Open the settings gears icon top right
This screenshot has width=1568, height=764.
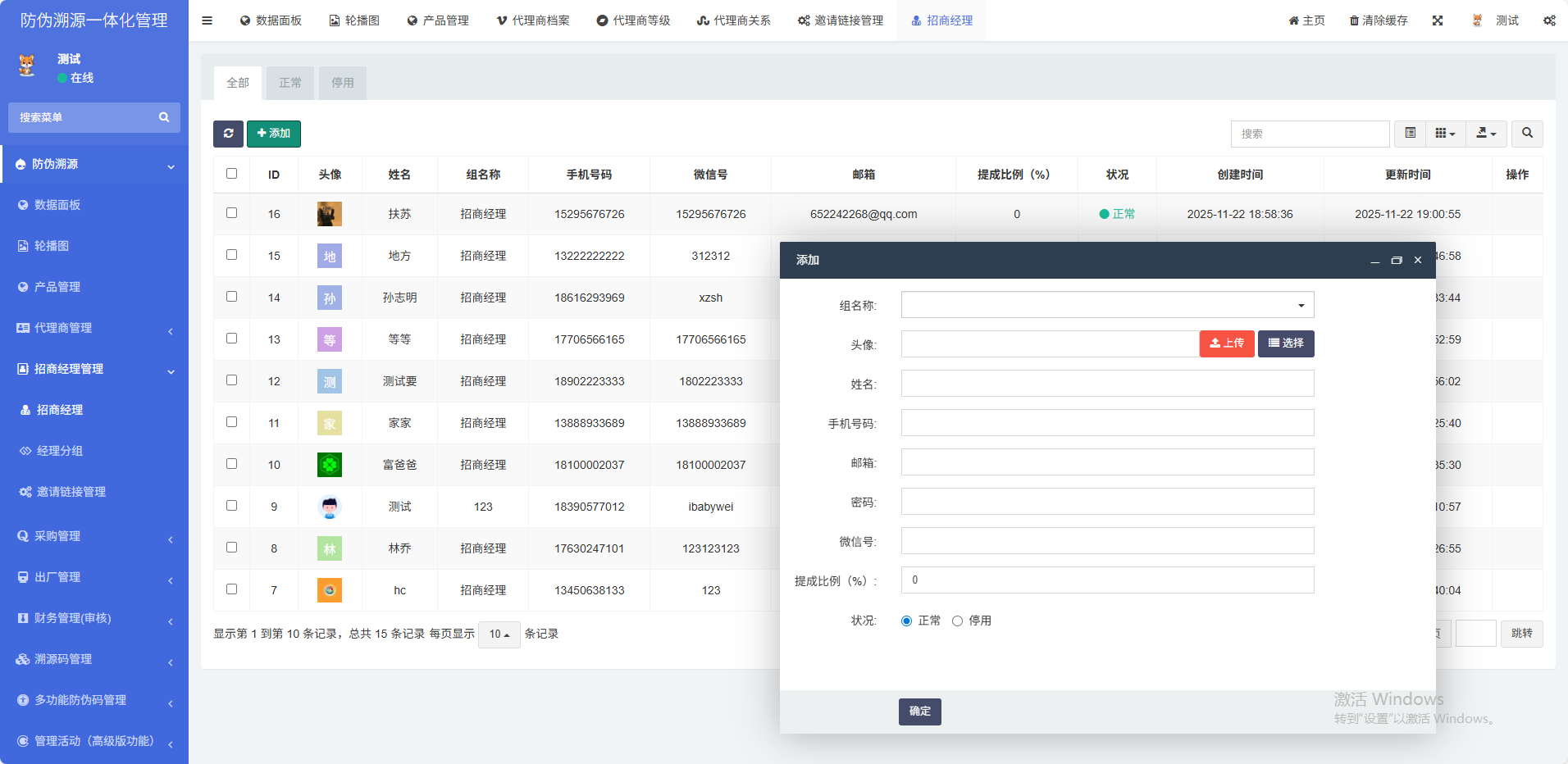pyautogui.click(x=1549, y=20)
